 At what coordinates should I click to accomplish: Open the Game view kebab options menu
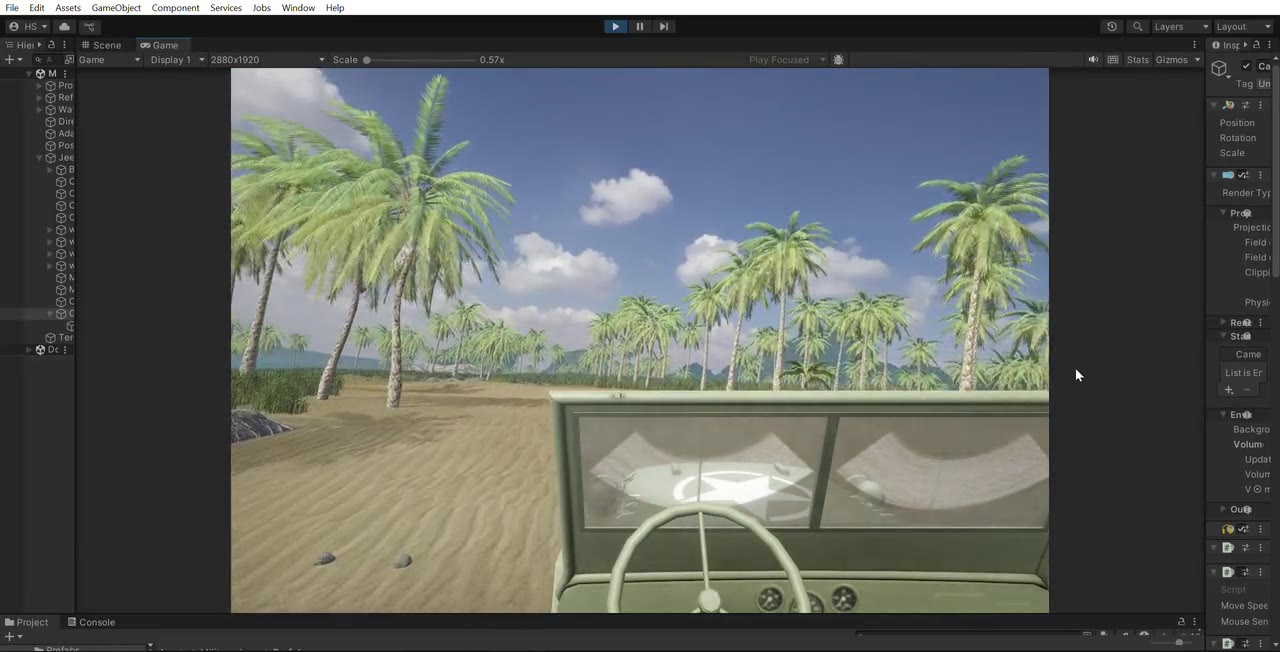pyautogui.click(x=1194, y=45)
